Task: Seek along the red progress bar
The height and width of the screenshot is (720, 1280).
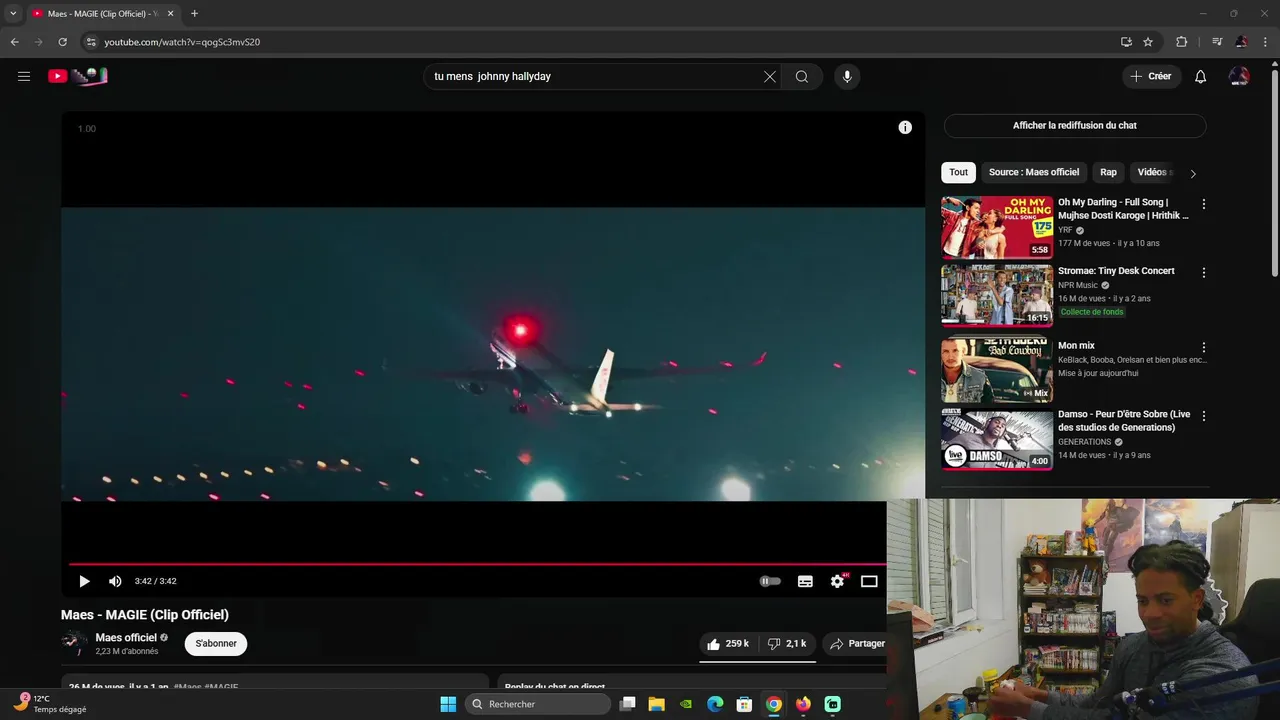Action: [477, 564]
